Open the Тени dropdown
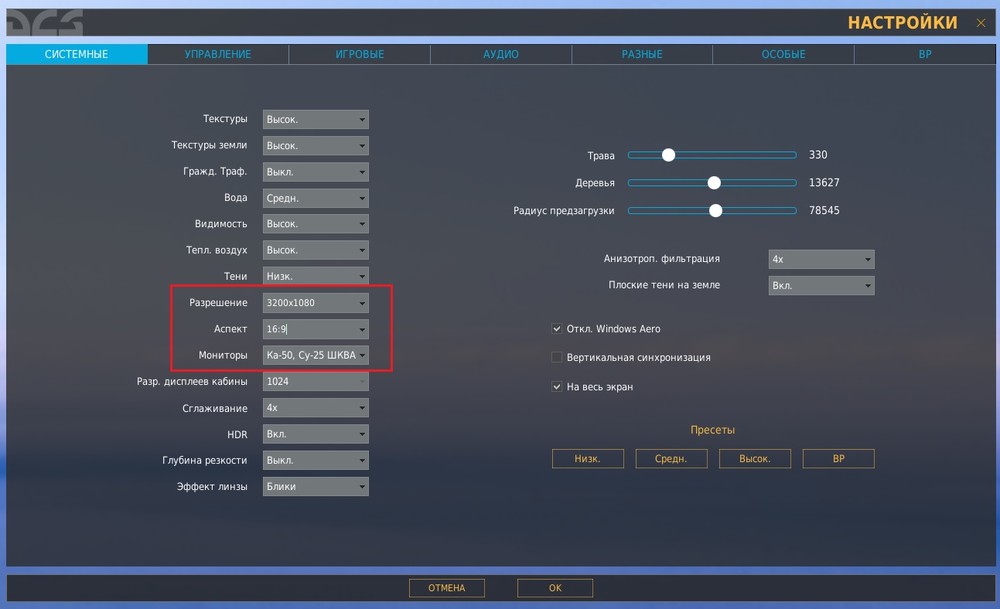 click(316, 276)
